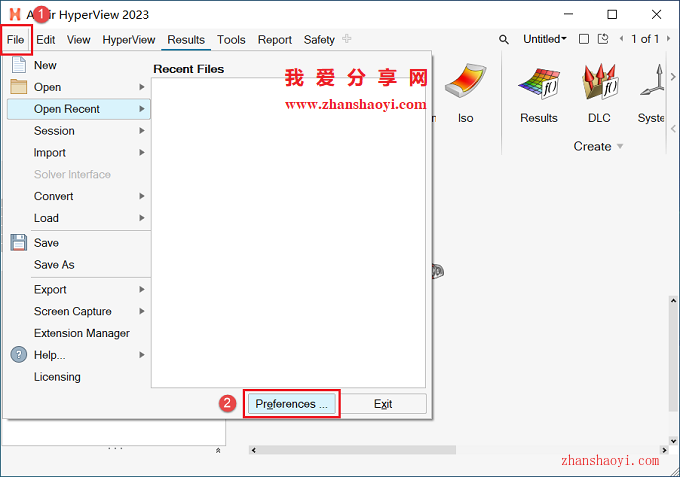This screenshot has width=680, height=477.
Task: Expand the Convert submenu arrow
Action: (142, 196)
